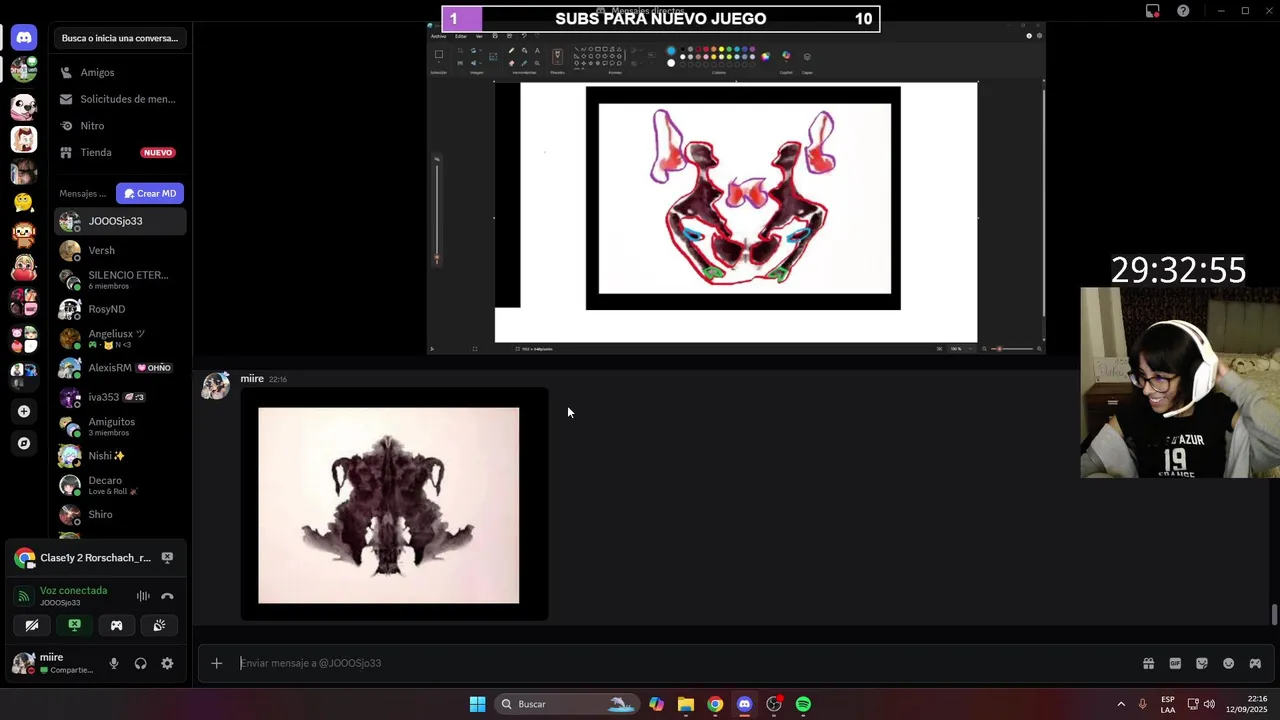
Task: Click the message input for JOOOSjo33
Action: click(x=685, y=663)
